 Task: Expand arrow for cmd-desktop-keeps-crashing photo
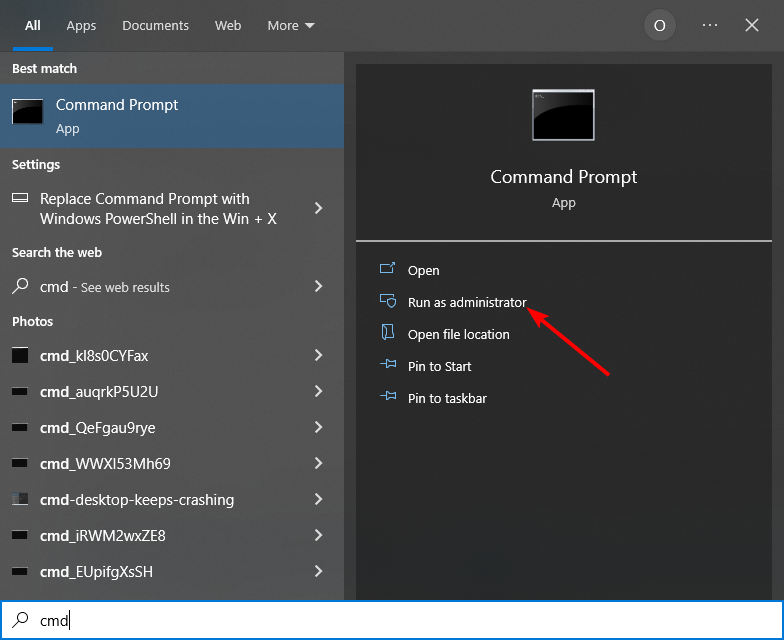click(319, 499)
